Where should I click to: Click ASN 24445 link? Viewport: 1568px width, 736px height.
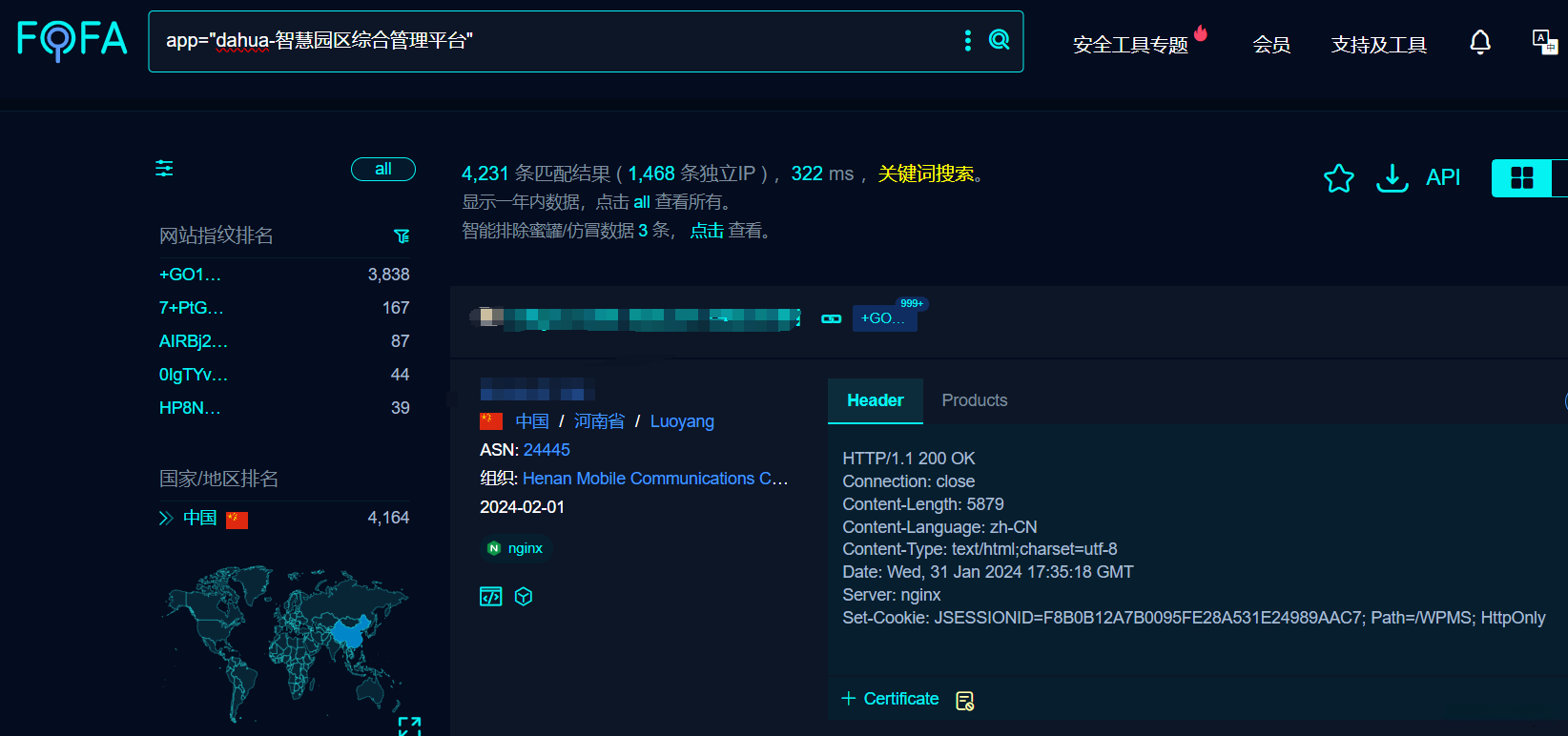click(547, 450)
